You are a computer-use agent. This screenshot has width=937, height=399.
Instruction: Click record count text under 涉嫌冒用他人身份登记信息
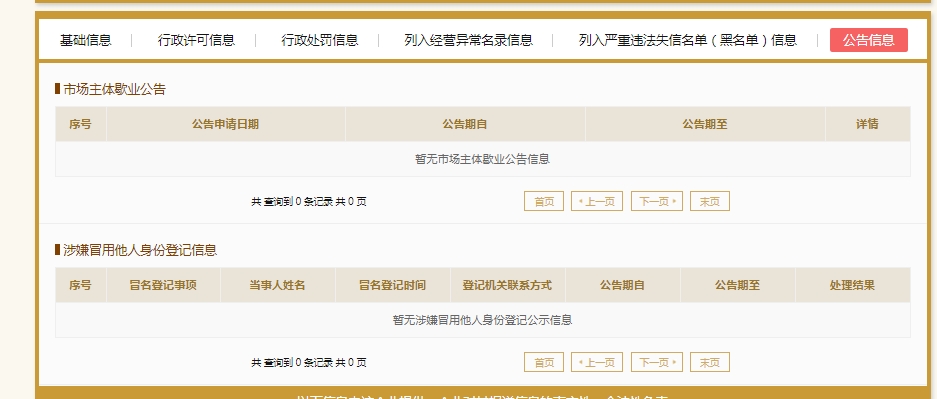309,363
